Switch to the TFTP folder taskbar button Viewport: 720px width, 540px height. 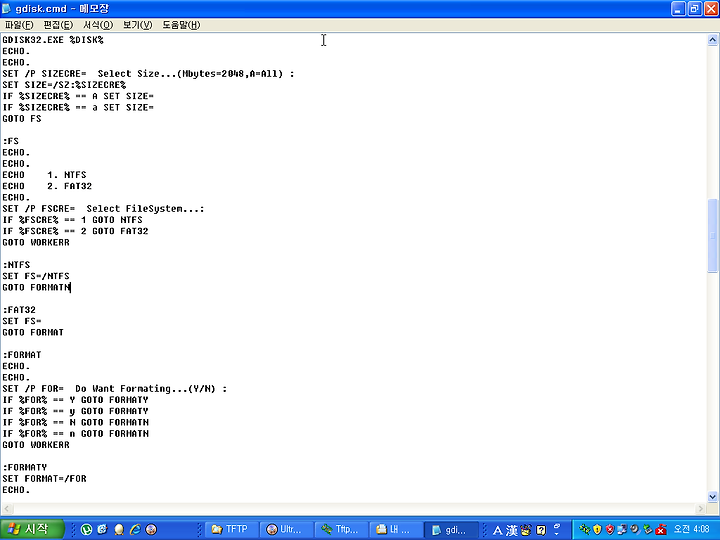[x=231, y=529]
